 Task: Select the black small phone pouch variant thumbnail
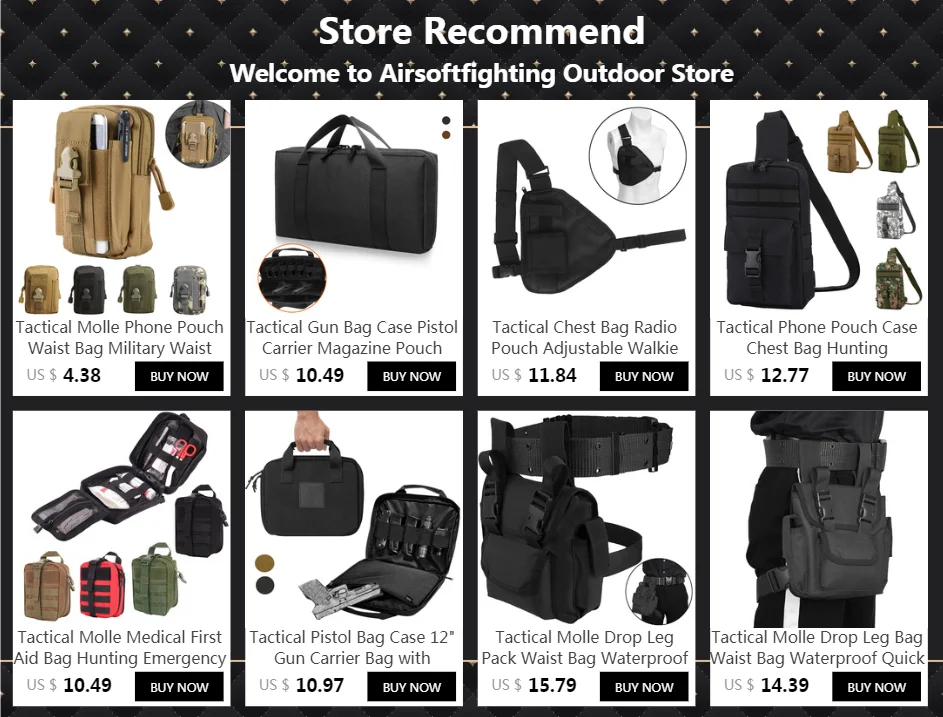point(89,291)
